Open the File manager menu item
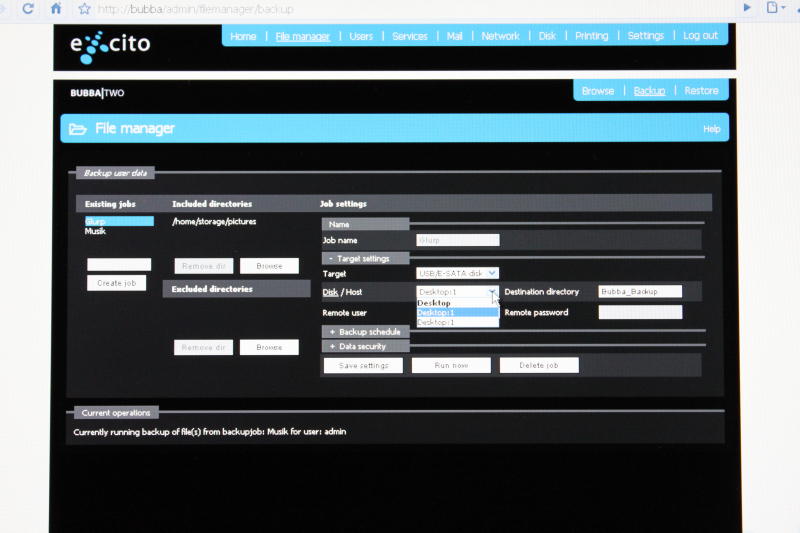 [x=303, y=36]
